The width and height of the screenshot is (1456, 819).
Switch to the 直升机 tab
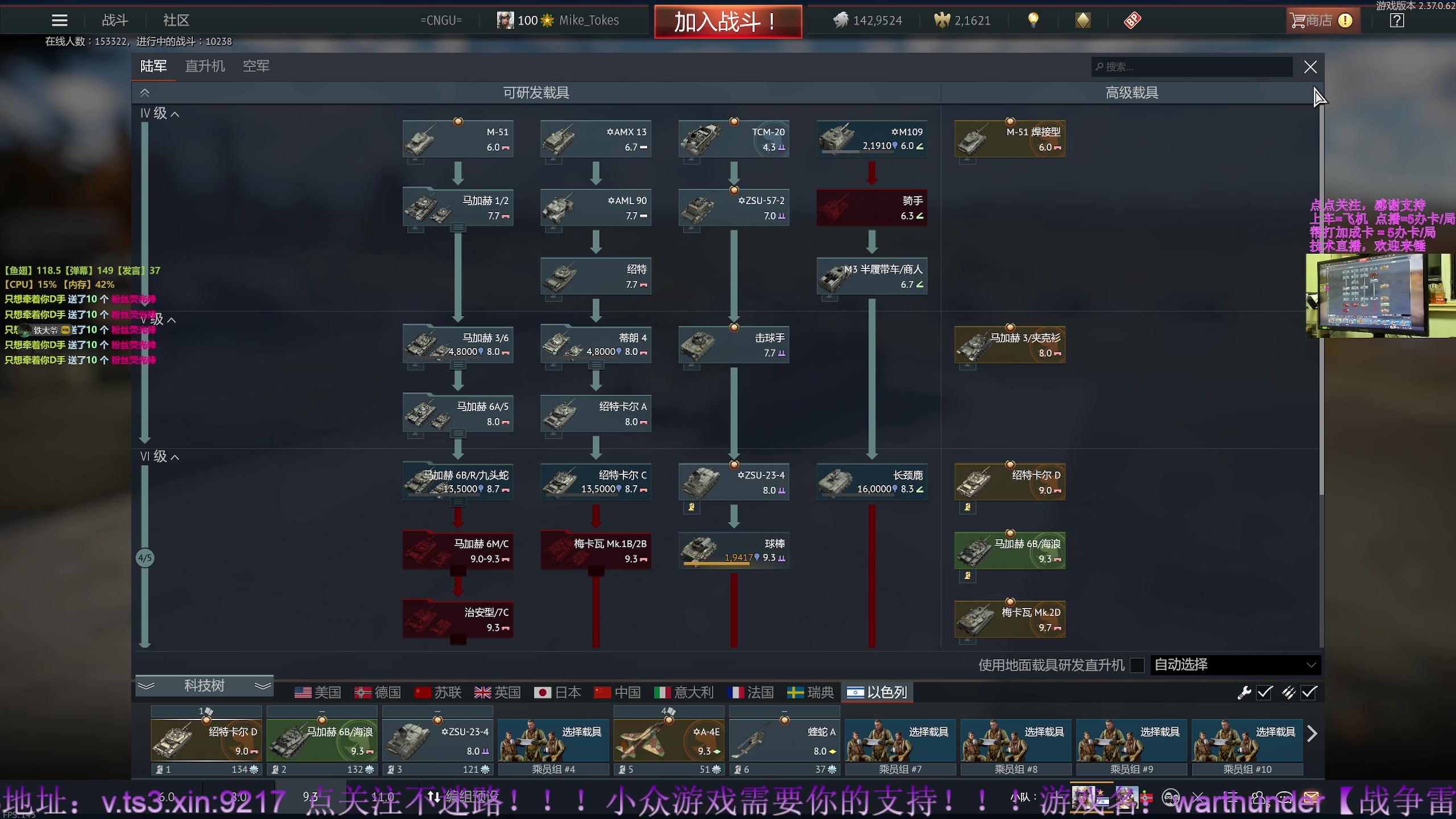205,67
